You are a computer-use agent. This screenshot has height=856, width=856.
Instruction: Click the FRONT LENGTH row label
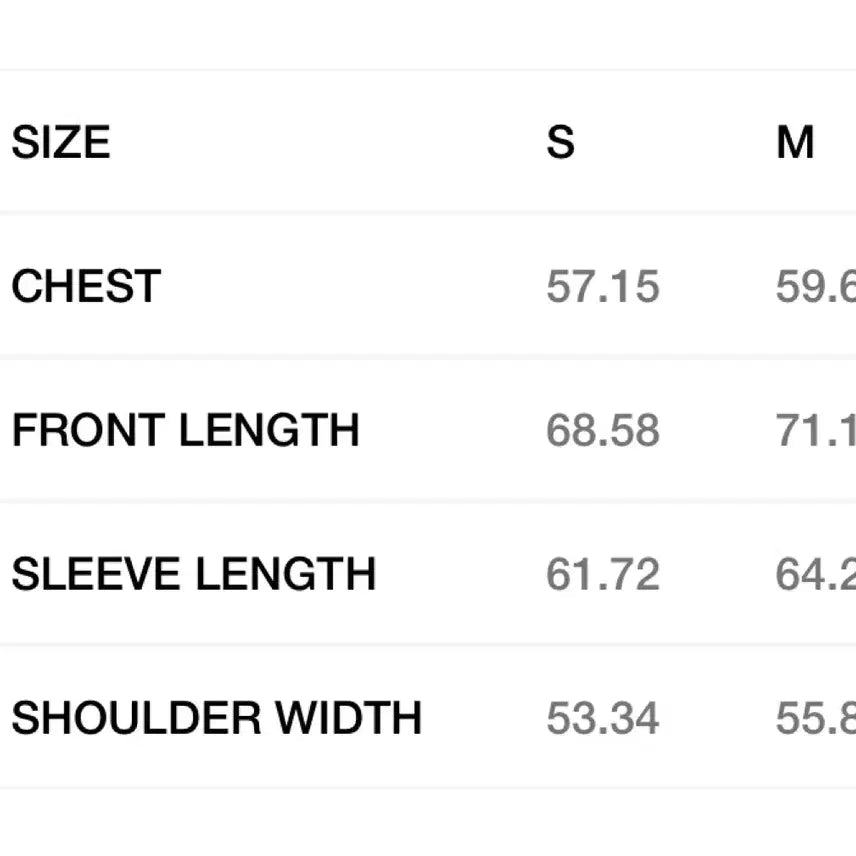tap(186, 430)
